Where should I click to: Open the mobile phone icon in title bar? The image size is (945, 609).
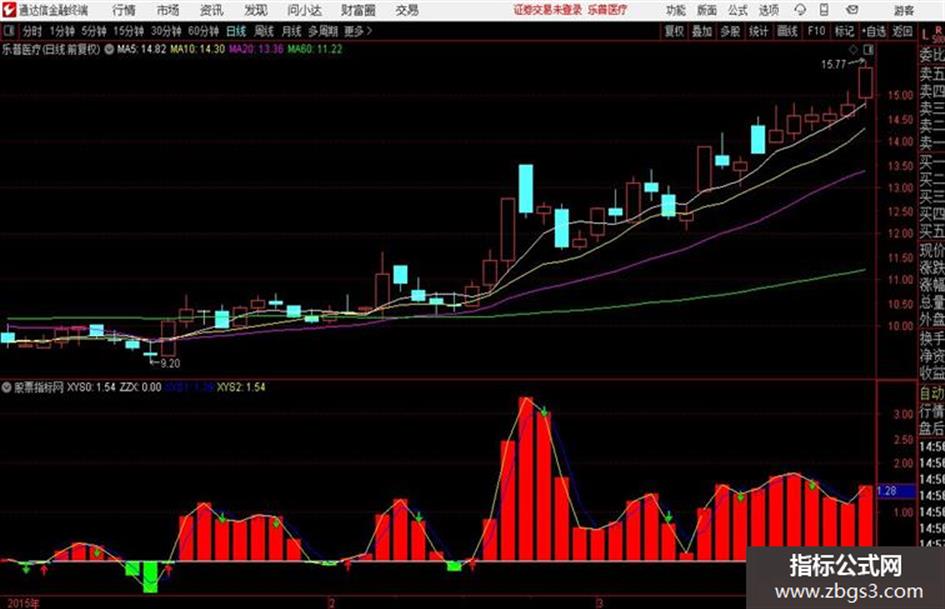(824, 10)
